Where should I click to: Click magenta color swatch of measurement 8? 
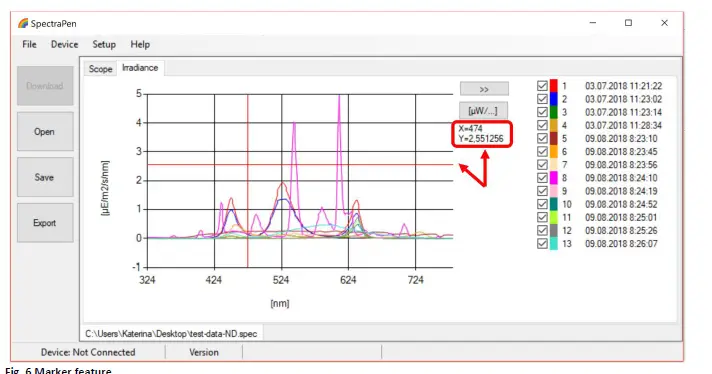pos(554,178)
